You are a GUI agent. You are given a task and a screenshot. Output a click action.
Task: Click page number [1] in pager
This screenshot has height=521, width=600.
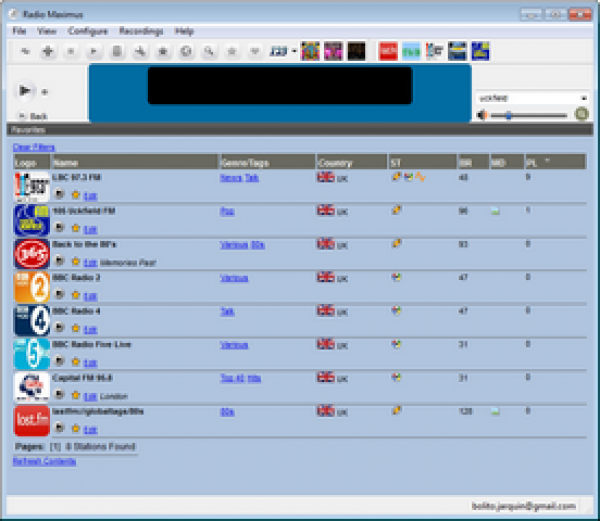point(55,446)
